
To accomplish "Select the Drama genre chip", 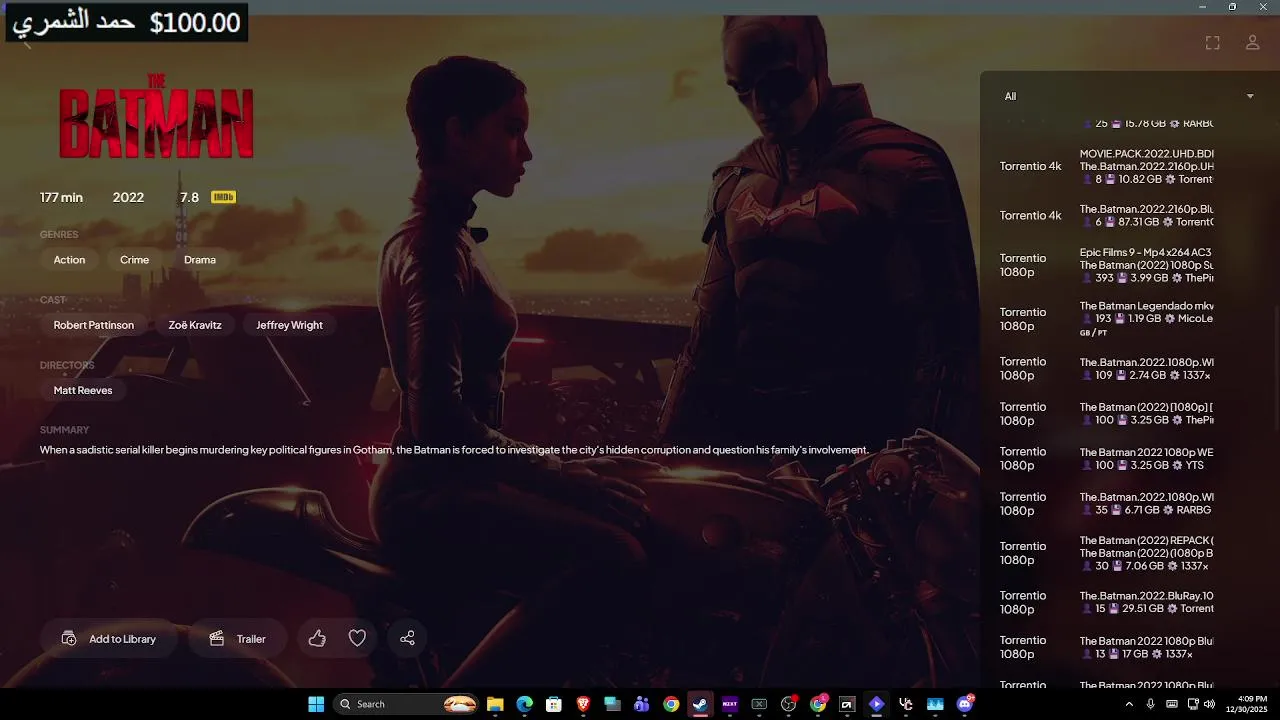I will [x=200, y=259].
